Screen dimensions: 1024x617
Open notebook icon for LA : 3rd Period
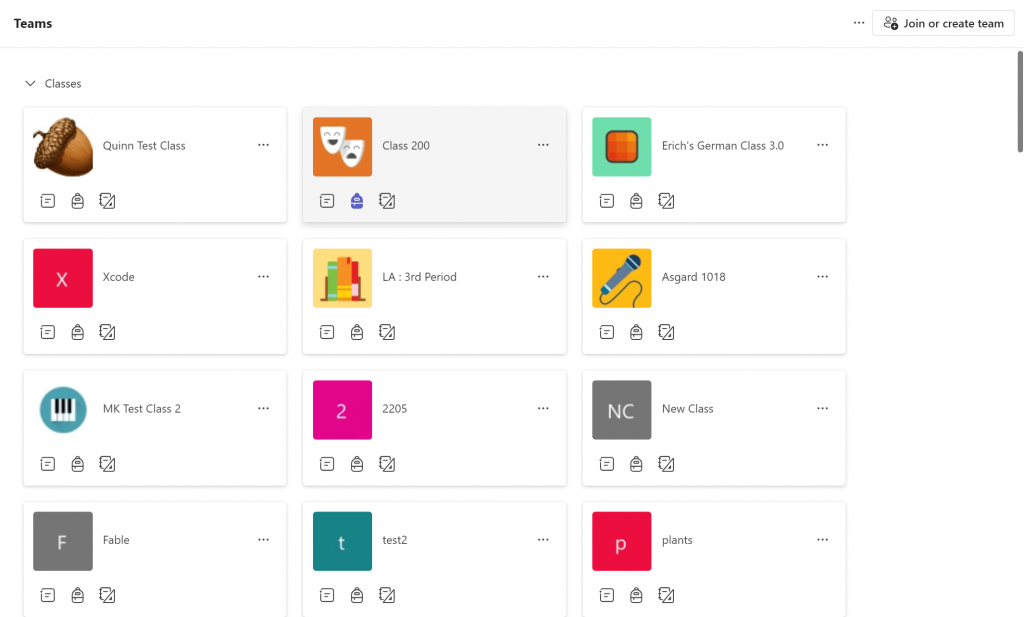[x=387, y=332]
